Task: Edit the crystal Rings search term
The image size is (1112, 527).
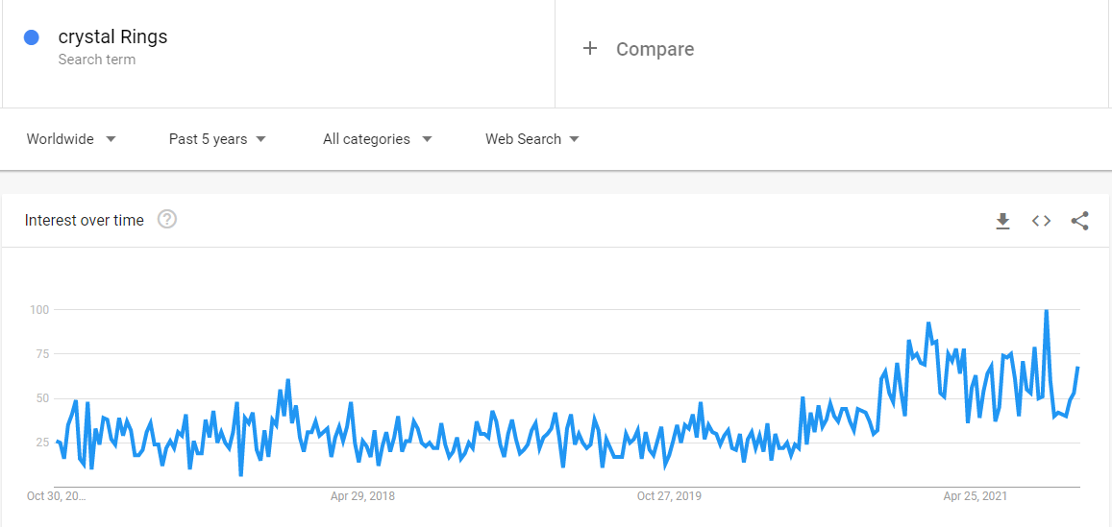Action: click(x=113, y=37)
